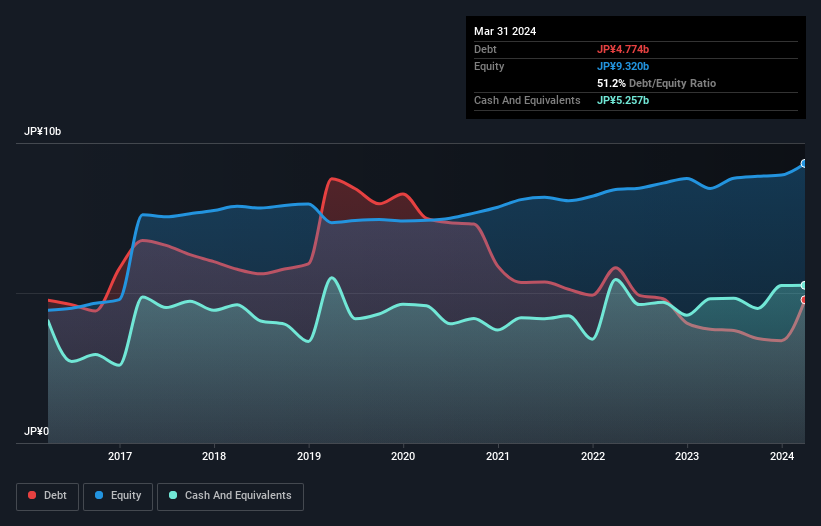Click the blue Equity legend dot
The image size is (821, 526).
tap(99, 495)
